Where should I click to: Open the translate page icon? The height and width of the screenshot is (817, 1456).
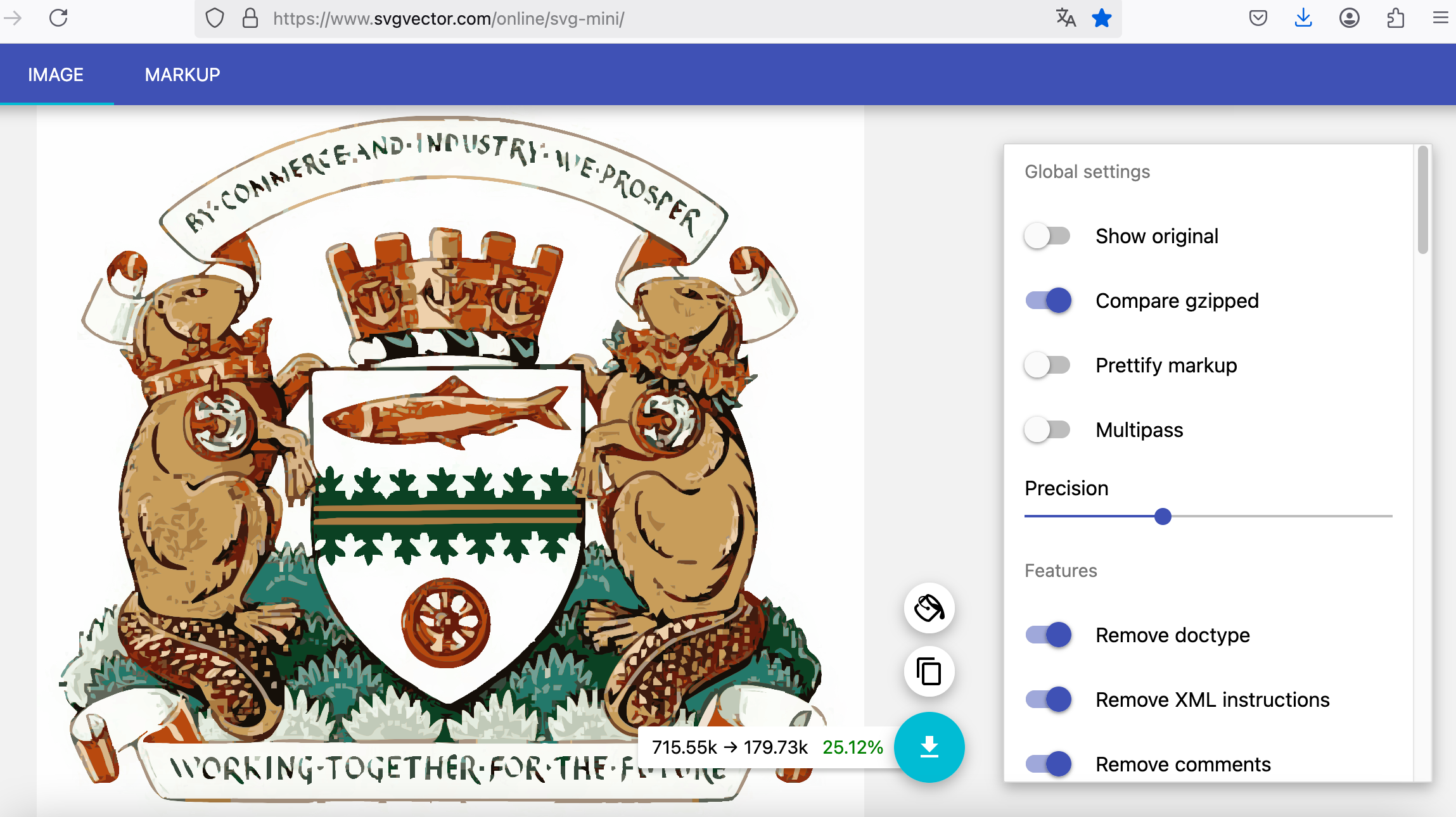(1066, 18)
